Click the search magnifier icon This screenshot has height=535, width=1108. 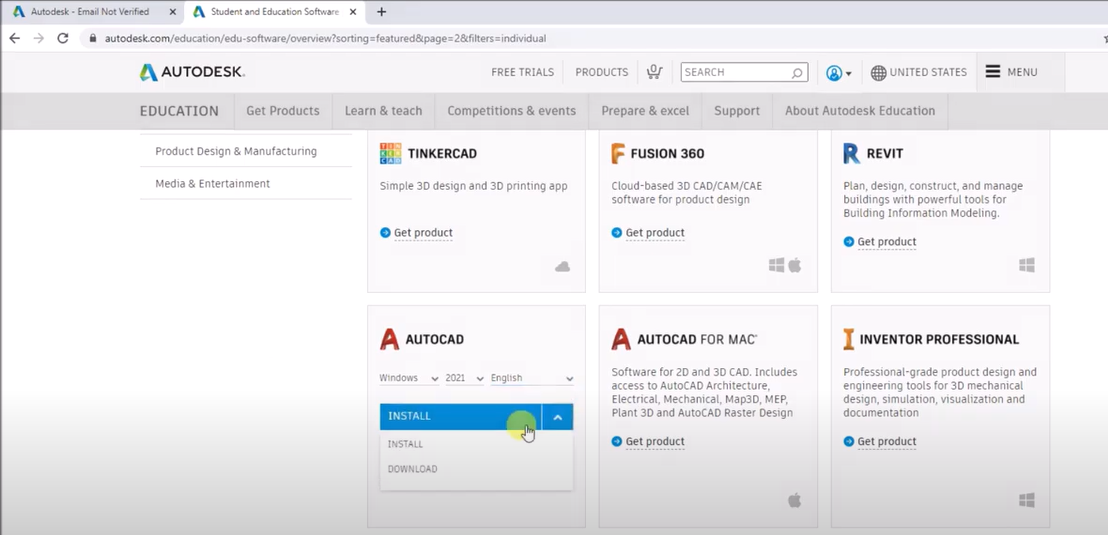coord(796,72)
